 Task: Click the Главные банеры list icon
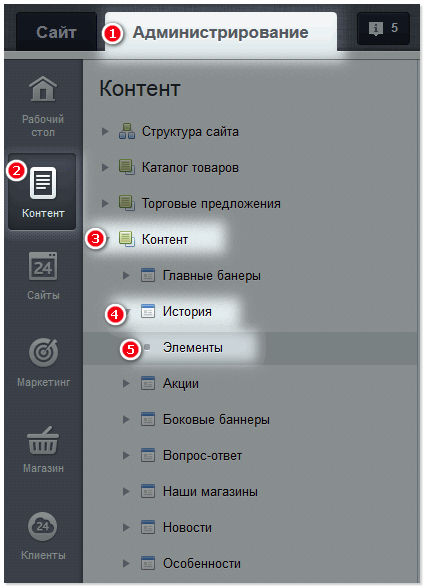click(x=148, y=275)
